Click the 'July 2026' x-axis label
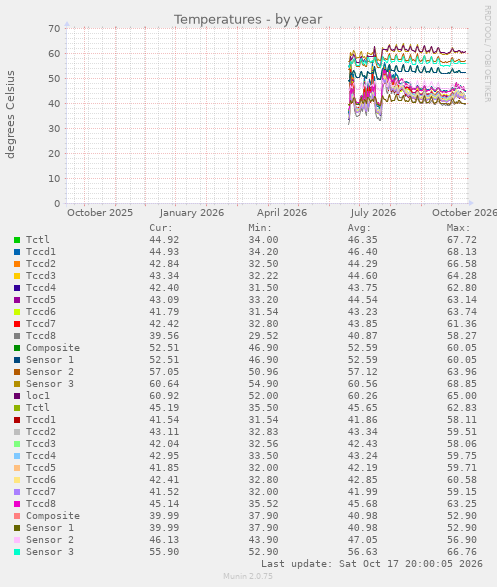The height and width of the screenshot is (587, 497). coord(373,213)
